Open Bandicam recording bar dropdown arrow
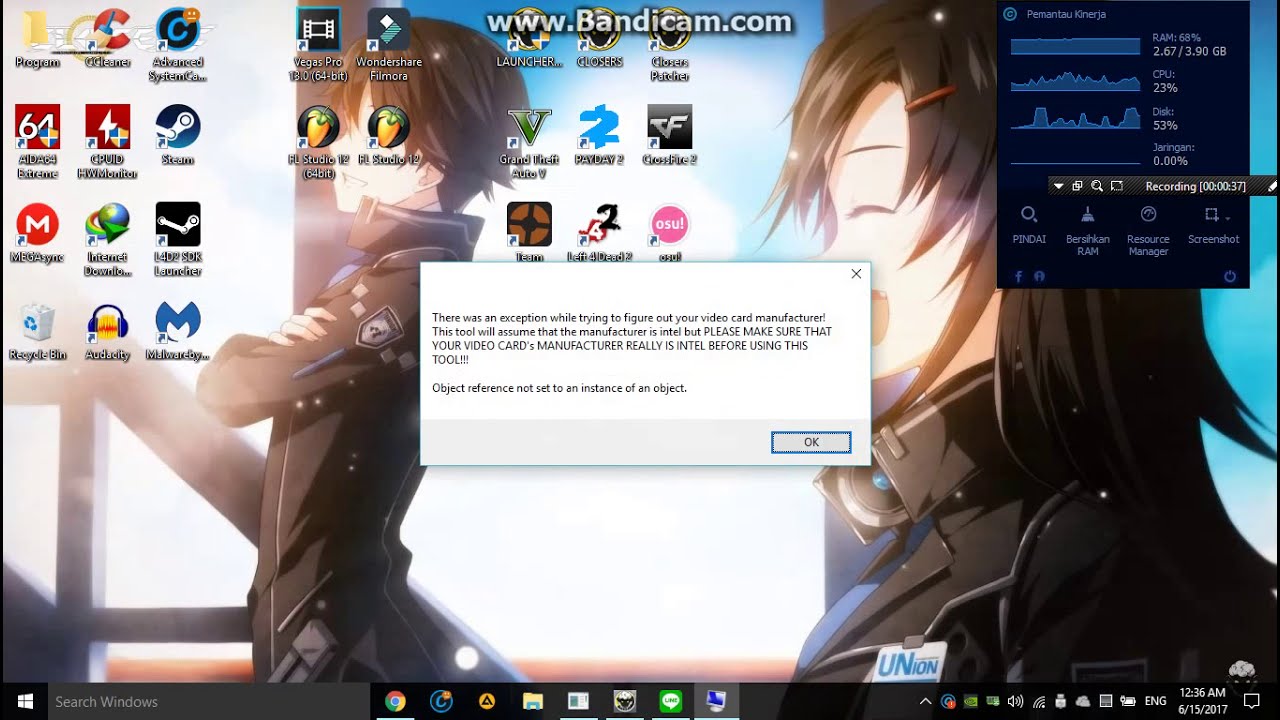 point(1058,186)
